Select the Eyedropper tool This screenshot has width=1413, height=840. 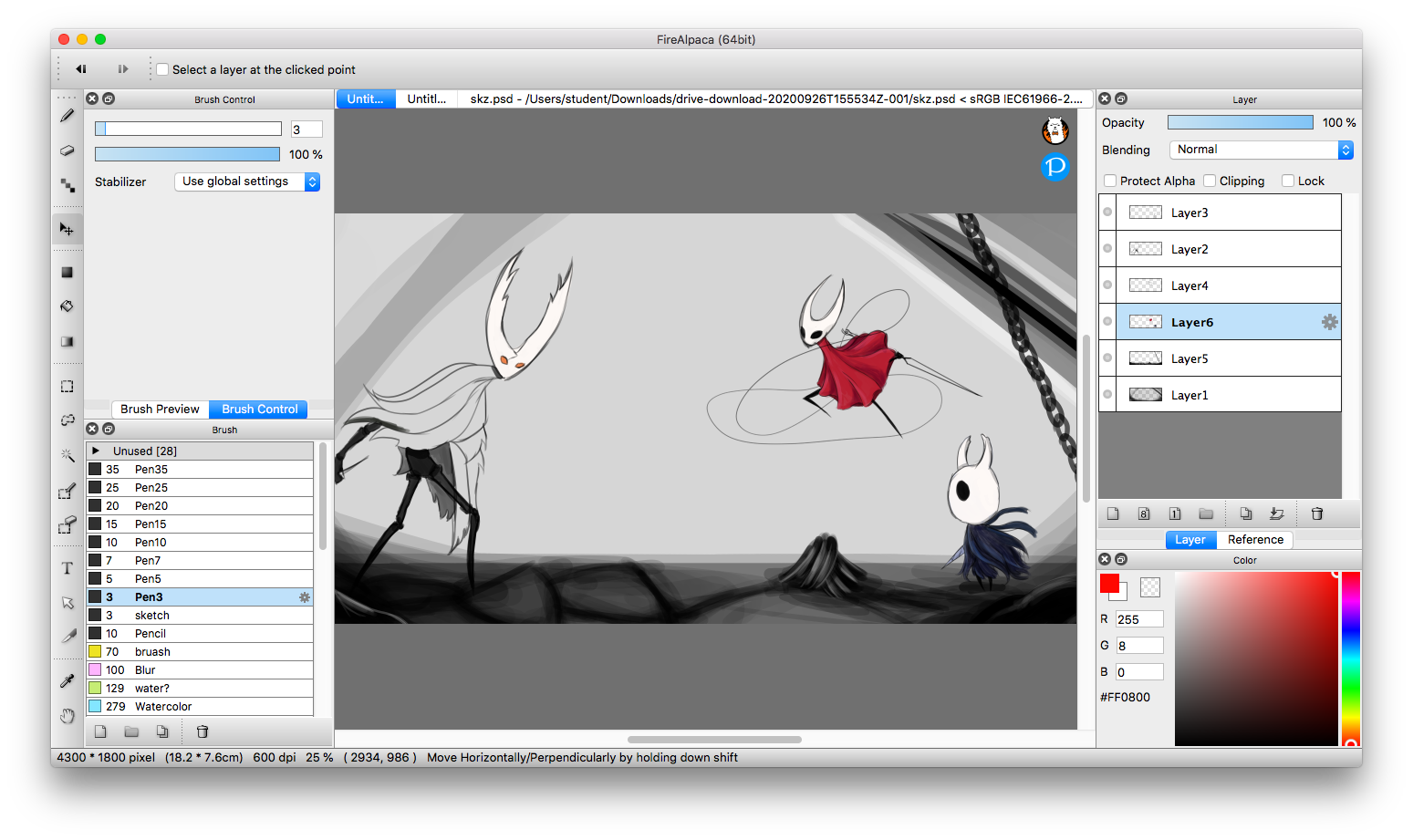(x=67, y=680)
